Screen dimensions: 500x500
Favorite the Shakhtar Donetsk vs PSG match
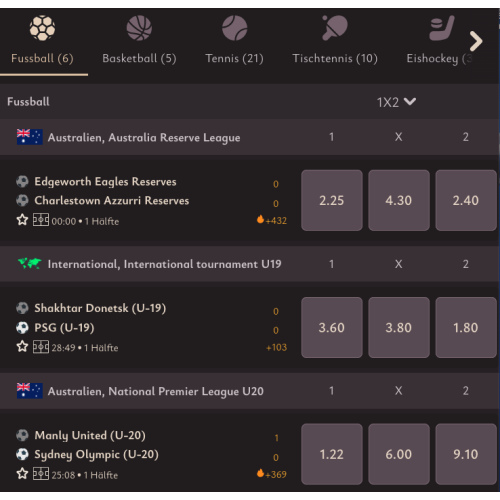click(x=22, y=347)
